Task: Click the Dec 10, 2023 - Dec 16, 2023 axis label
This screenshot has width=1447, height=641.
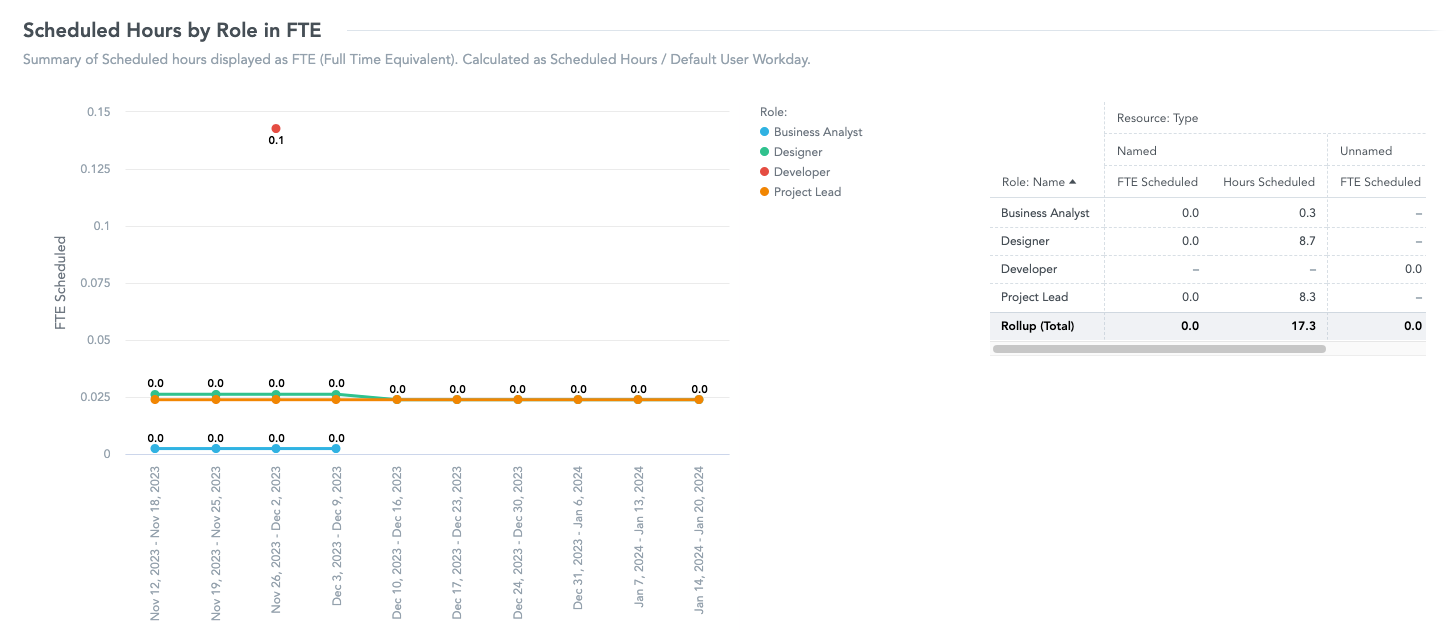Action: click(x=397, y=542)
